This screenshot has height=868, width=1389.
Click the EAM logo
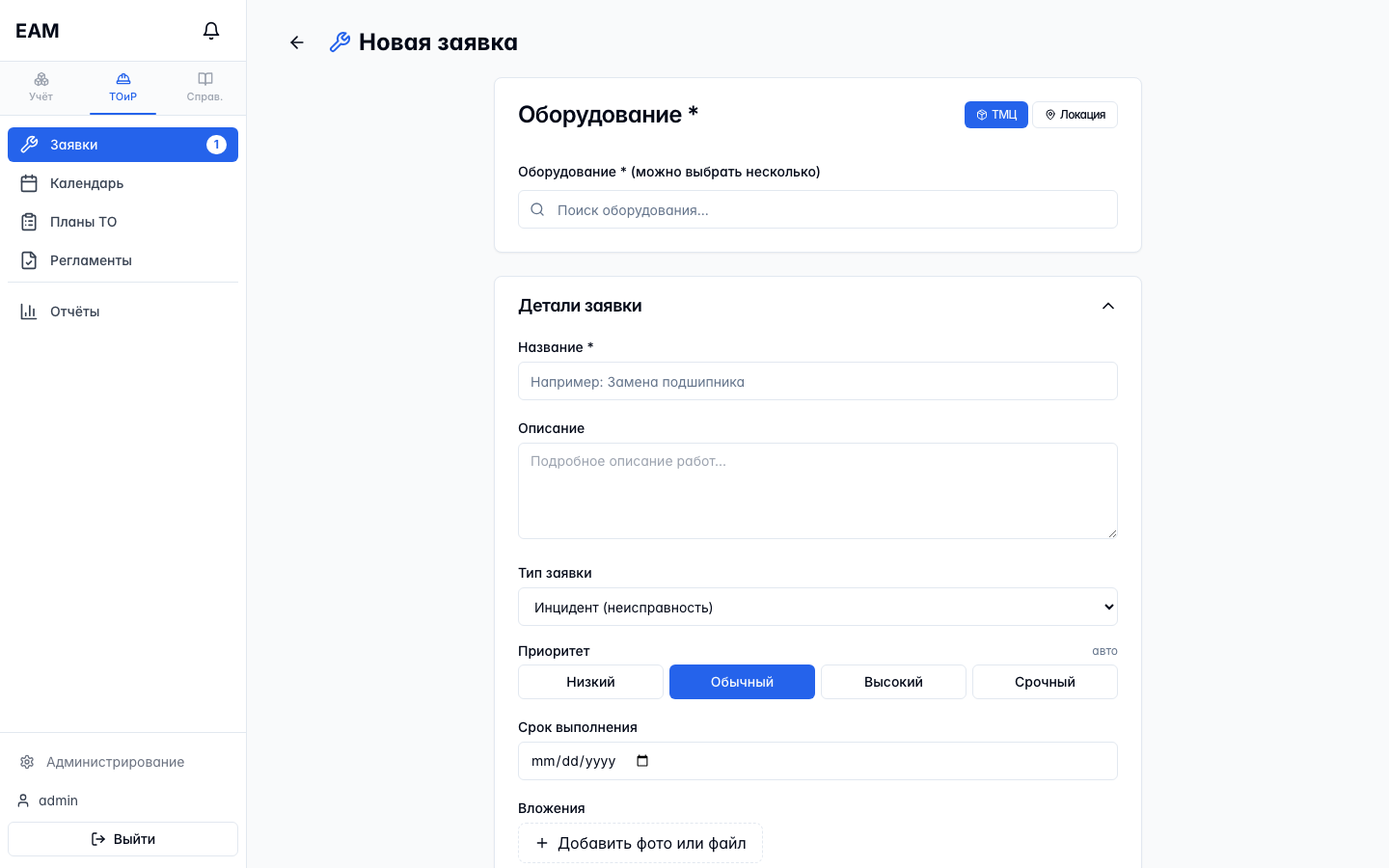coord(38,31)
